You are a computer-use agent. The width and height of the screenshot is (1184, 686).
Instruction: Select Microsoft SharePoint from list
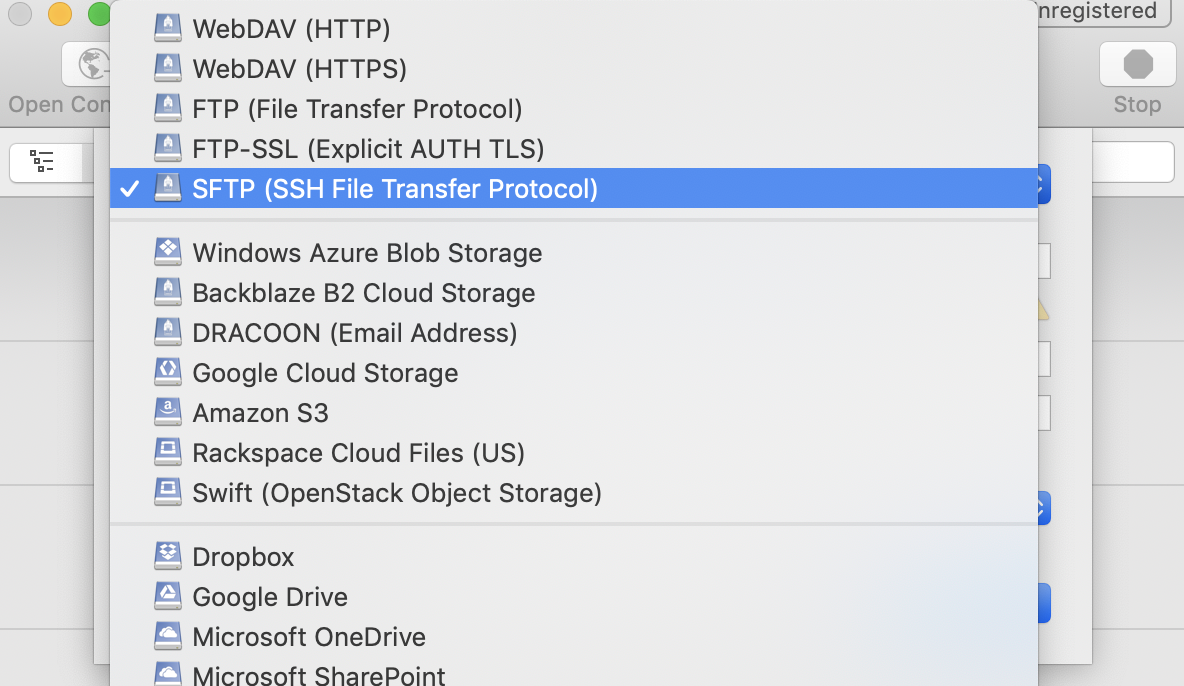[x=318, y=674]
